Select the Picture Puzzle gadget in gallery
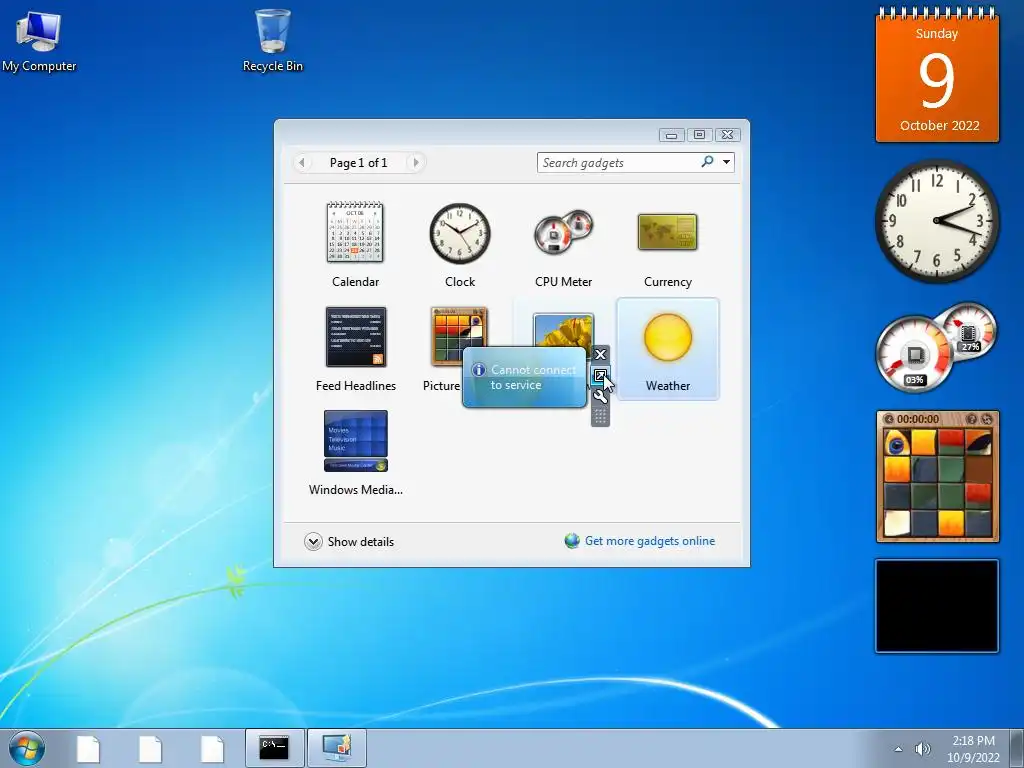Image resolution: width=1024 pixels, height=768 pixels. [x=459, y=327]
